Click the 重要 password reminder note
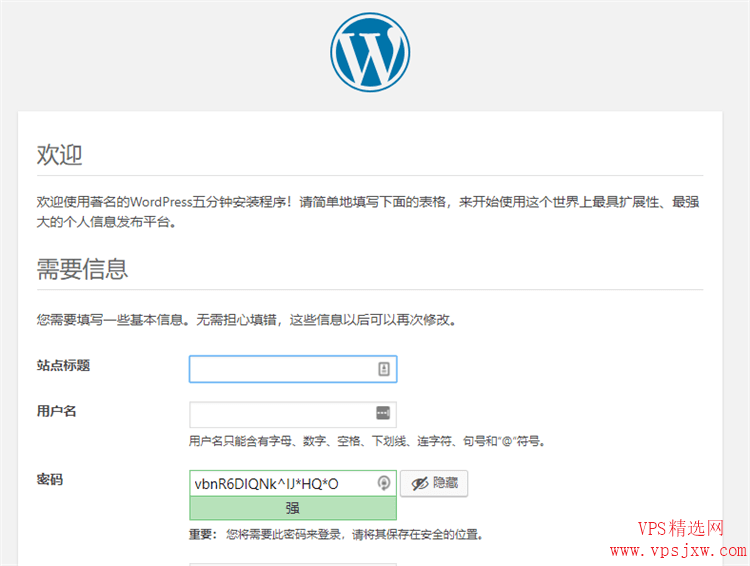Viewport: 750px width, 566px height. (336, 534)
